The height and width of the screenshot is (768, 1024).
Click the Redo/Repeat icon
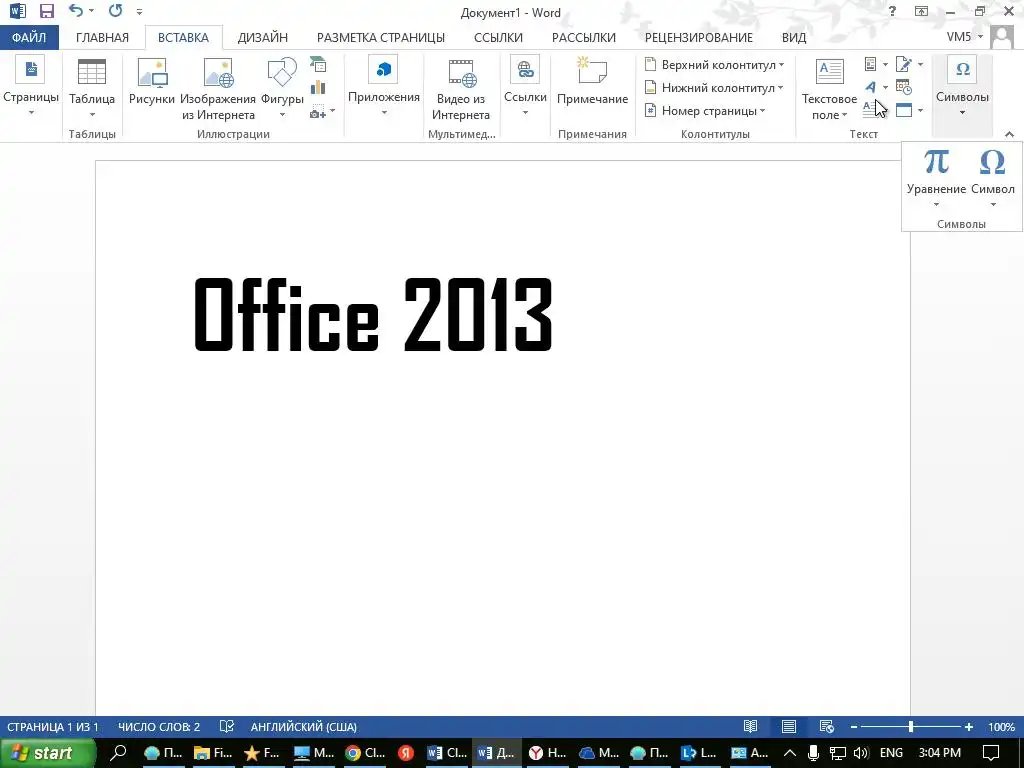click(x=116, y=10)
